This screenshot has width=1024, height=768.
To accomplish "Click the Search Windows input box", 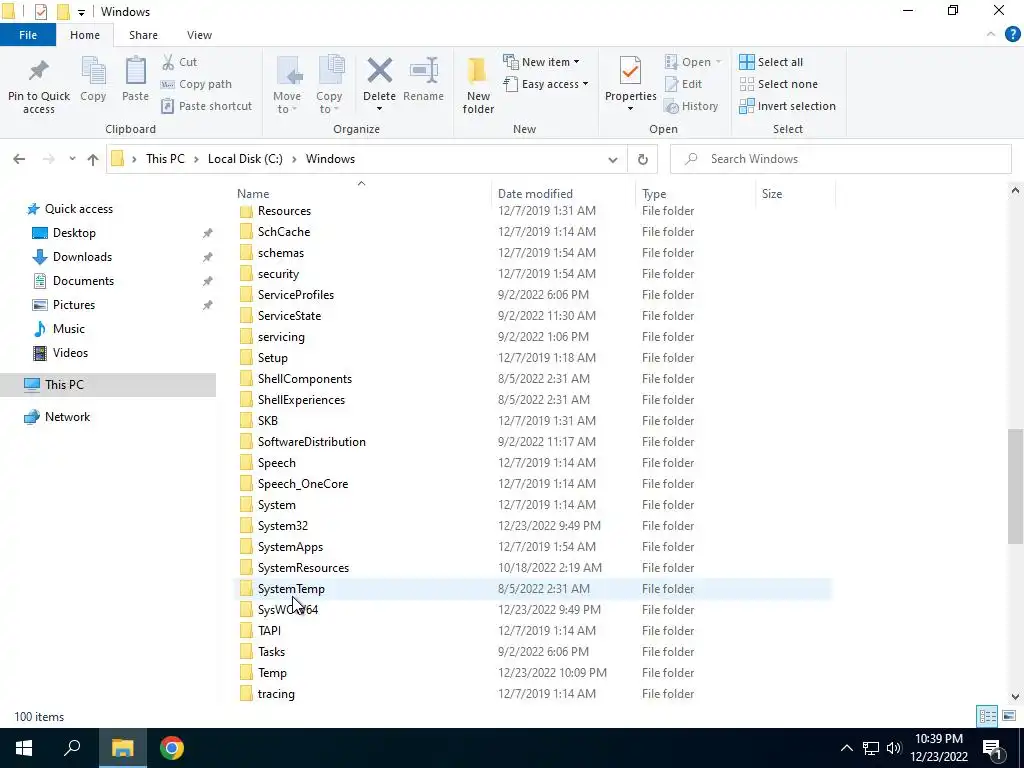I will pyautogui.click(x=840, y=159).
